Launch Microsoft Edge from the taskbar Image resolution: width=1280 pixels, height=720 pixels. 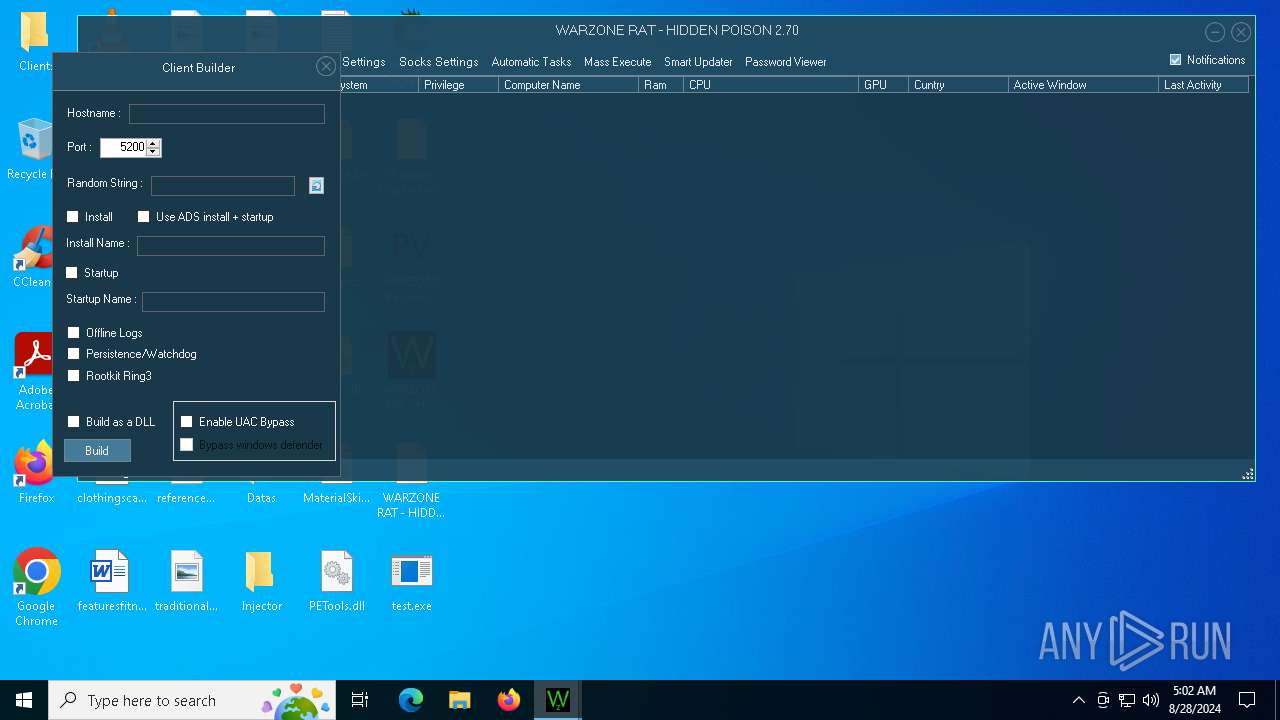tap(411, 700)
